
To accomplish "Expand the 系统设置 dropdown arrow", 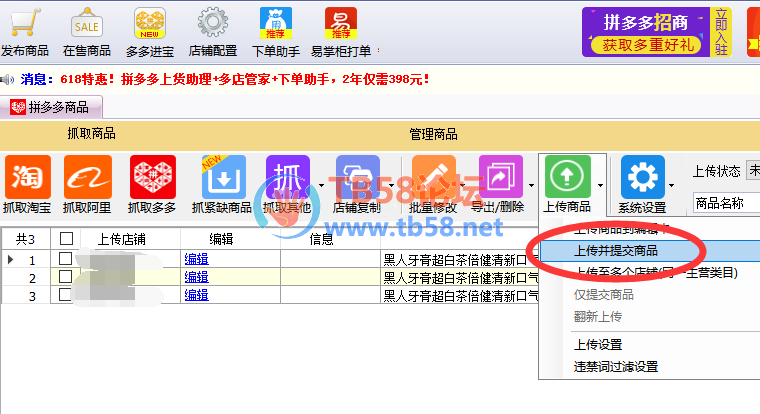I will [x=671, y=185].
